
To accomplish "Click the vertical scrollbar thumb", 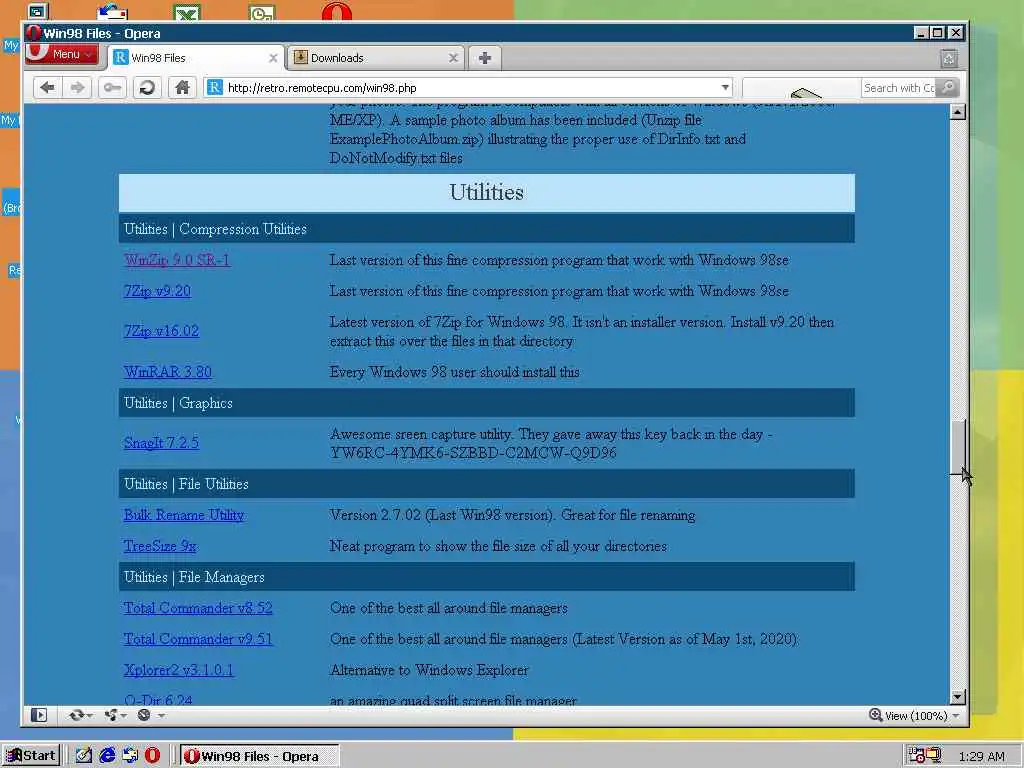I will coord(957,448).
